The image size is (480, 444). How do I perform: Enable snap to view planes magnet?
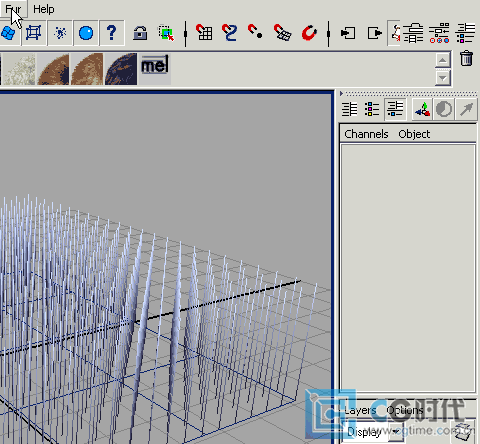click(282, 33)
